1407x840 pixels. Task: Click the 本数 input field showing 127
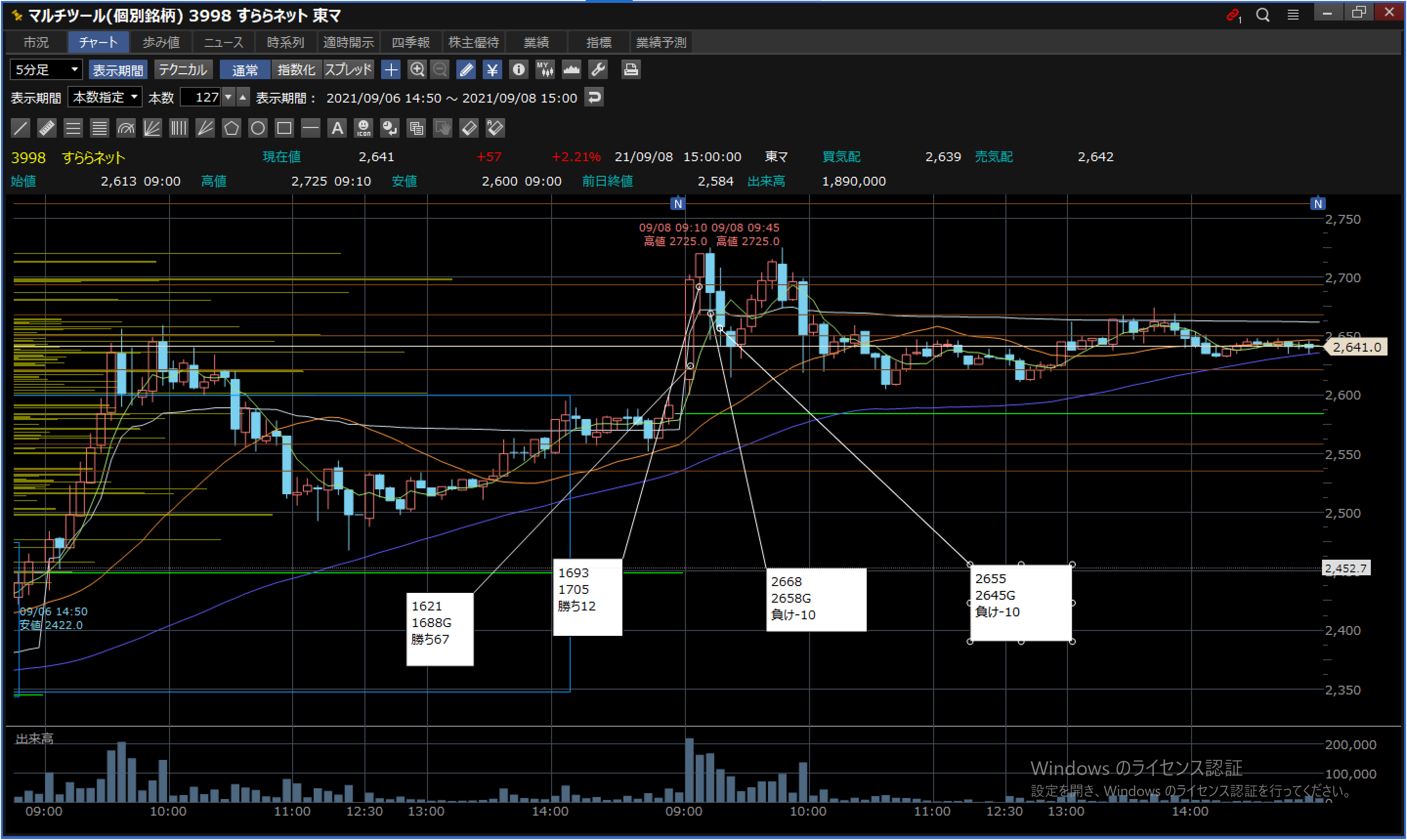point(200,97)
